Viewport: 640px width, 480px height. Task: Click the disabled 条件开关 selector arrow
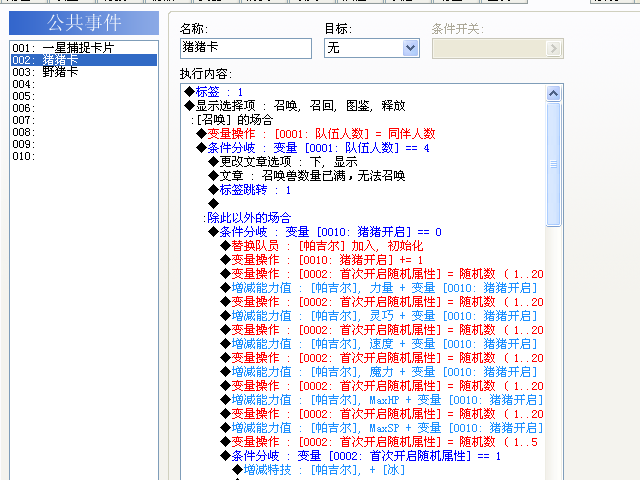click(553, 49)
